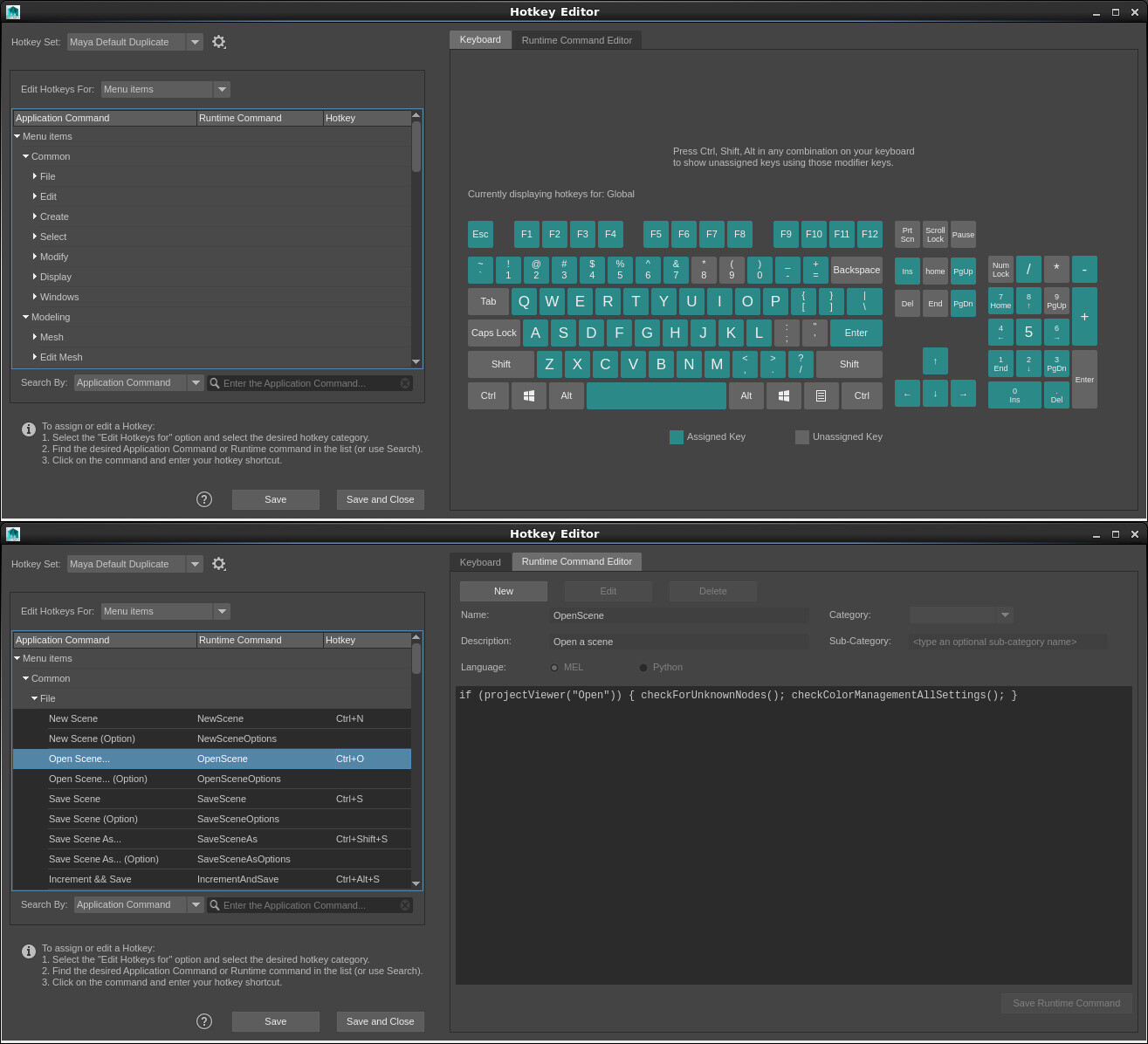Clear the search field in bottom window
The image size is (1148, 1044).
point(405,905)
